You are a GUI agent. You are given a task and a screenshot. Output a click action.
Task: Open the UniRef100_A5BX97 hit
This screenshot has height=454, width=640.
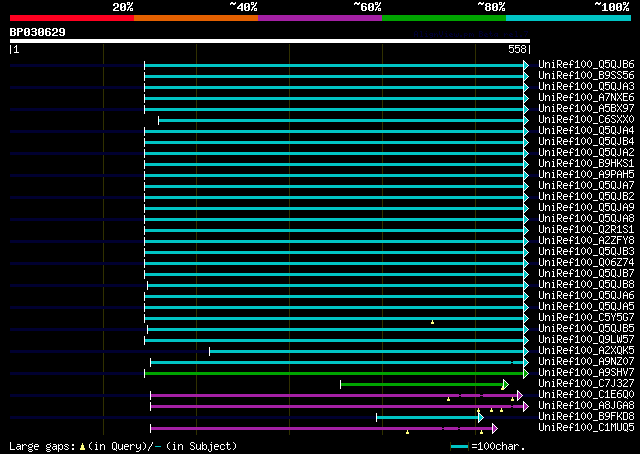pyautogui.click(x=586, y=109)
